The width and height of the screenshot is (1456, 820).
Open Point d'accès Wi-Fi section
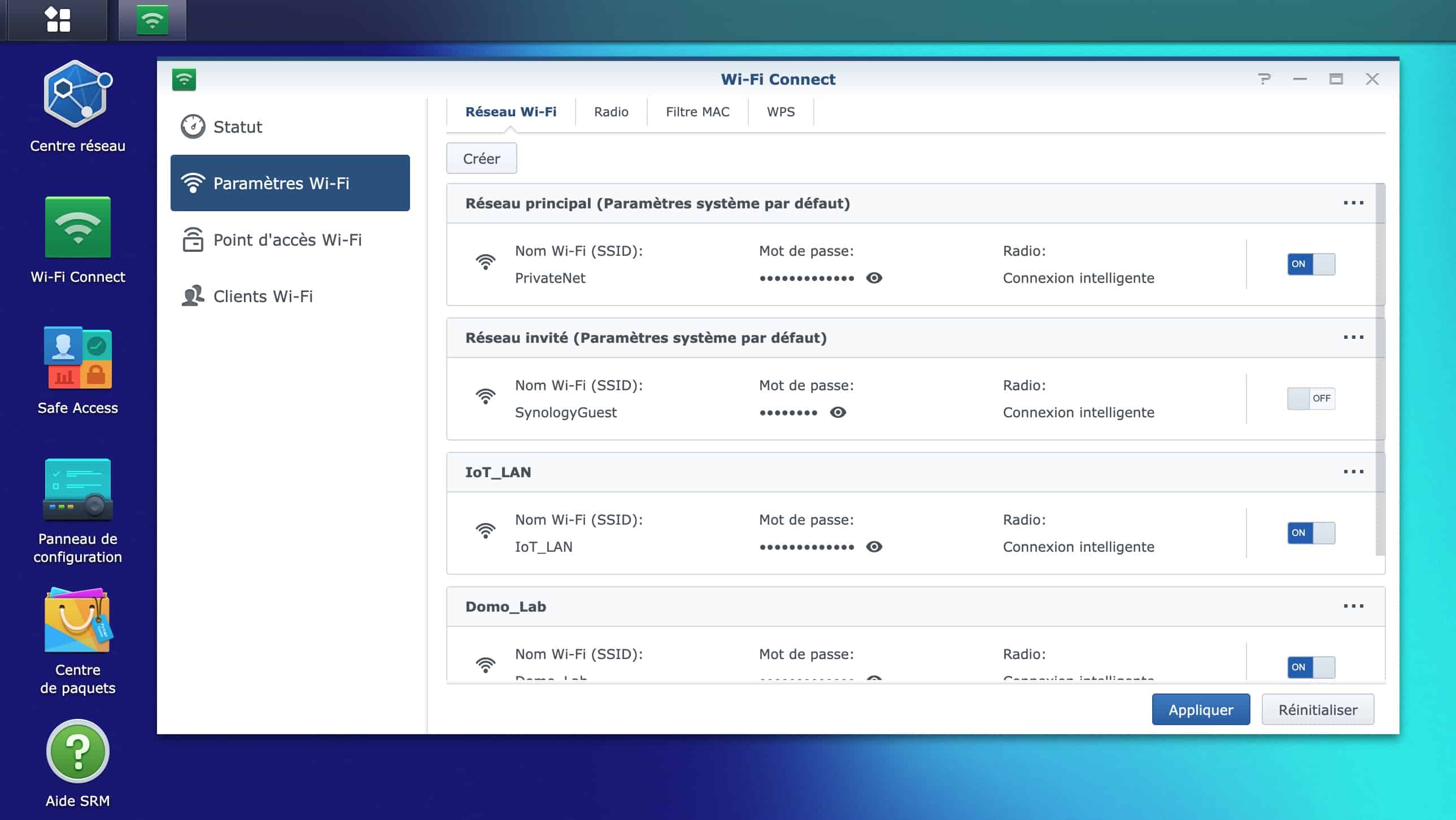coord(290,239)
